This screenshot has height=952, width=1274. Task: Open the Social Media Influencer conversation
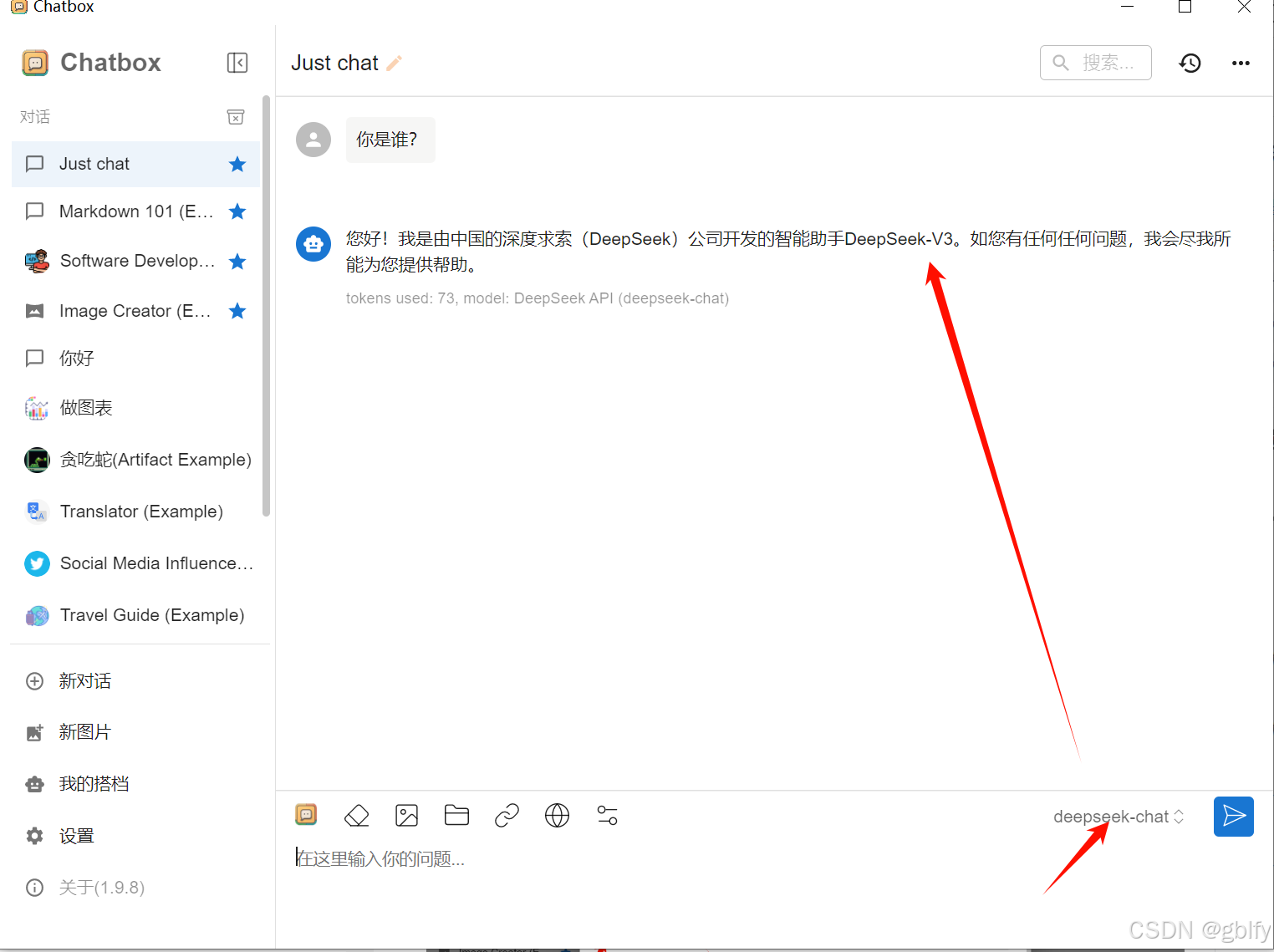[135, 563]
